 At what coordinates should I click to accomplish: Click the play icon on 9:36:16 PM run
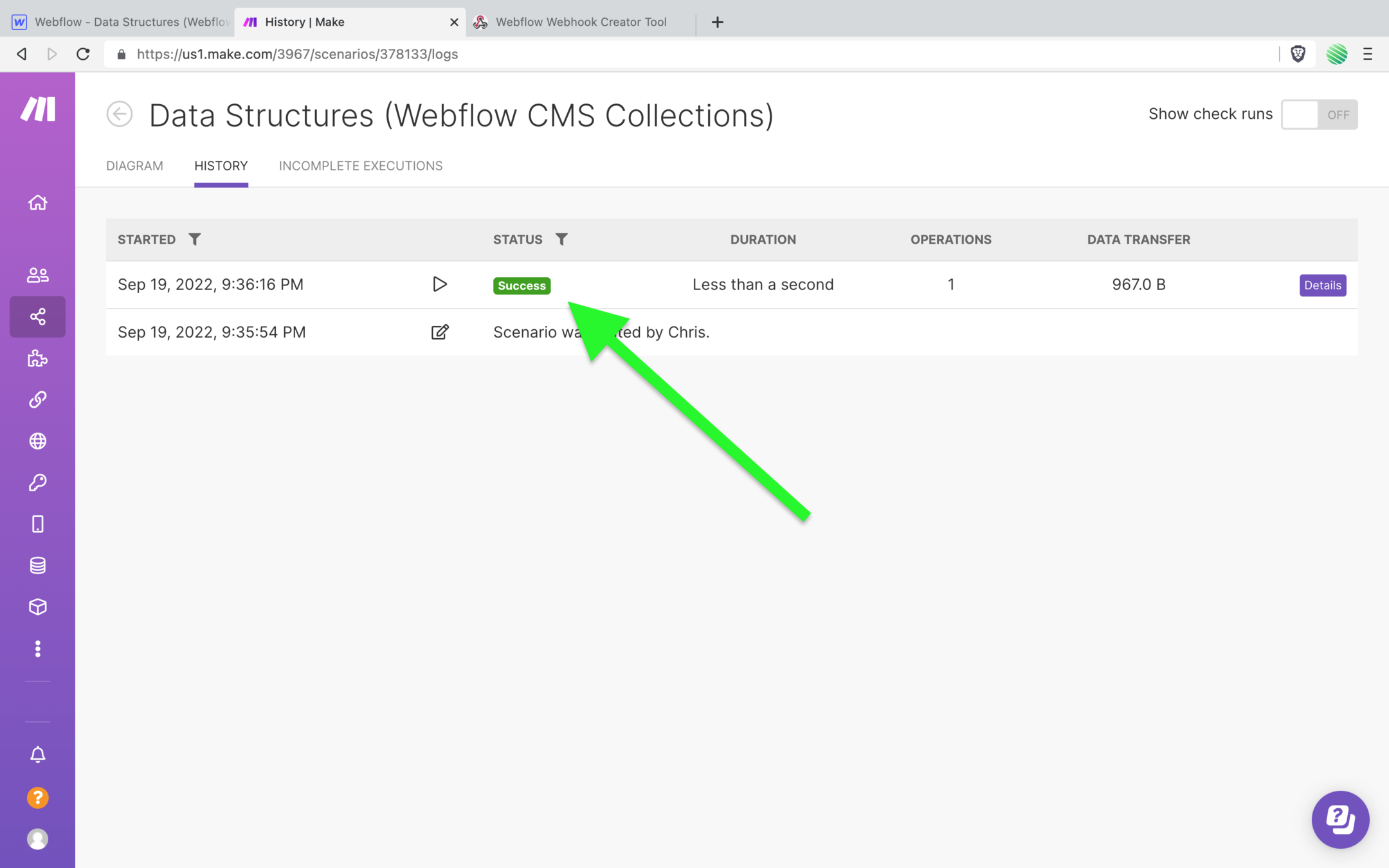click(440, 284)
